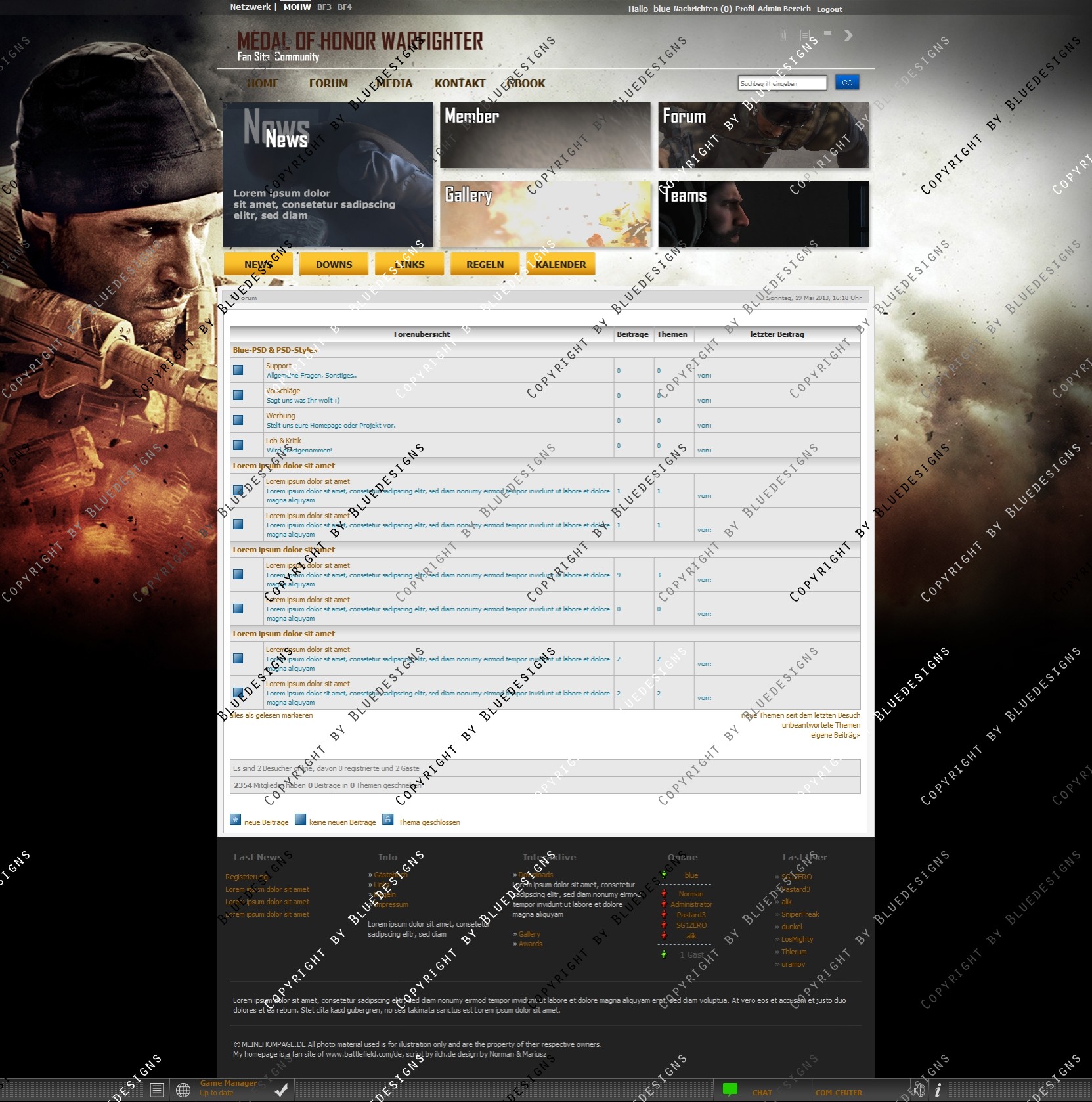Click the yellow NEWS button

pos(258,264)
